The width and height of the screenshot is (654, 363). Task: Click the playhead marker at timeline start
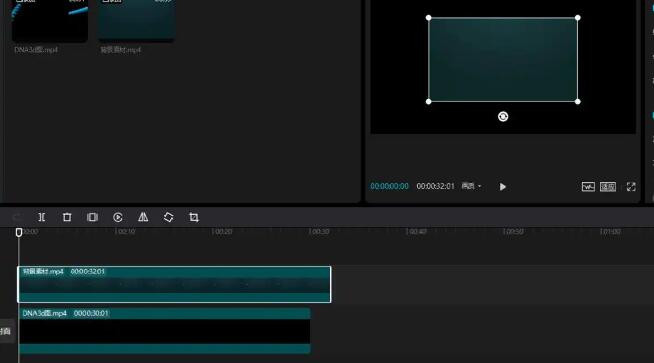click(19, 232)
